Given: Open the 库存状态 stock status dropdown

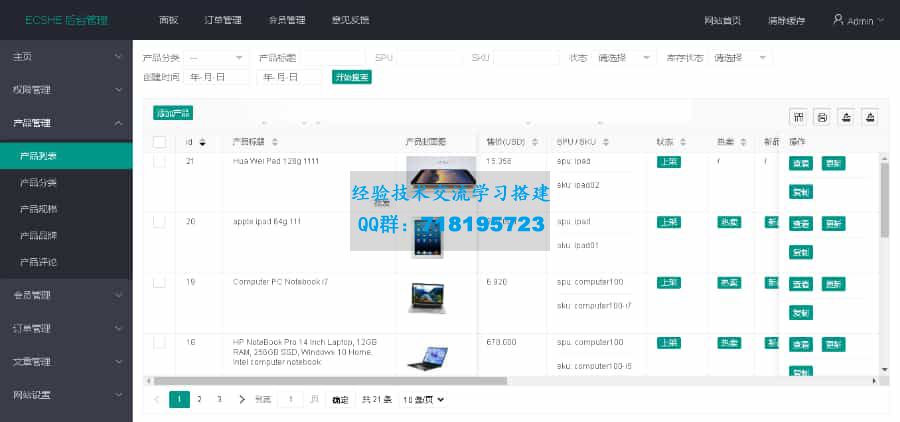Looking at the screenshot, I should pos(741,58).
